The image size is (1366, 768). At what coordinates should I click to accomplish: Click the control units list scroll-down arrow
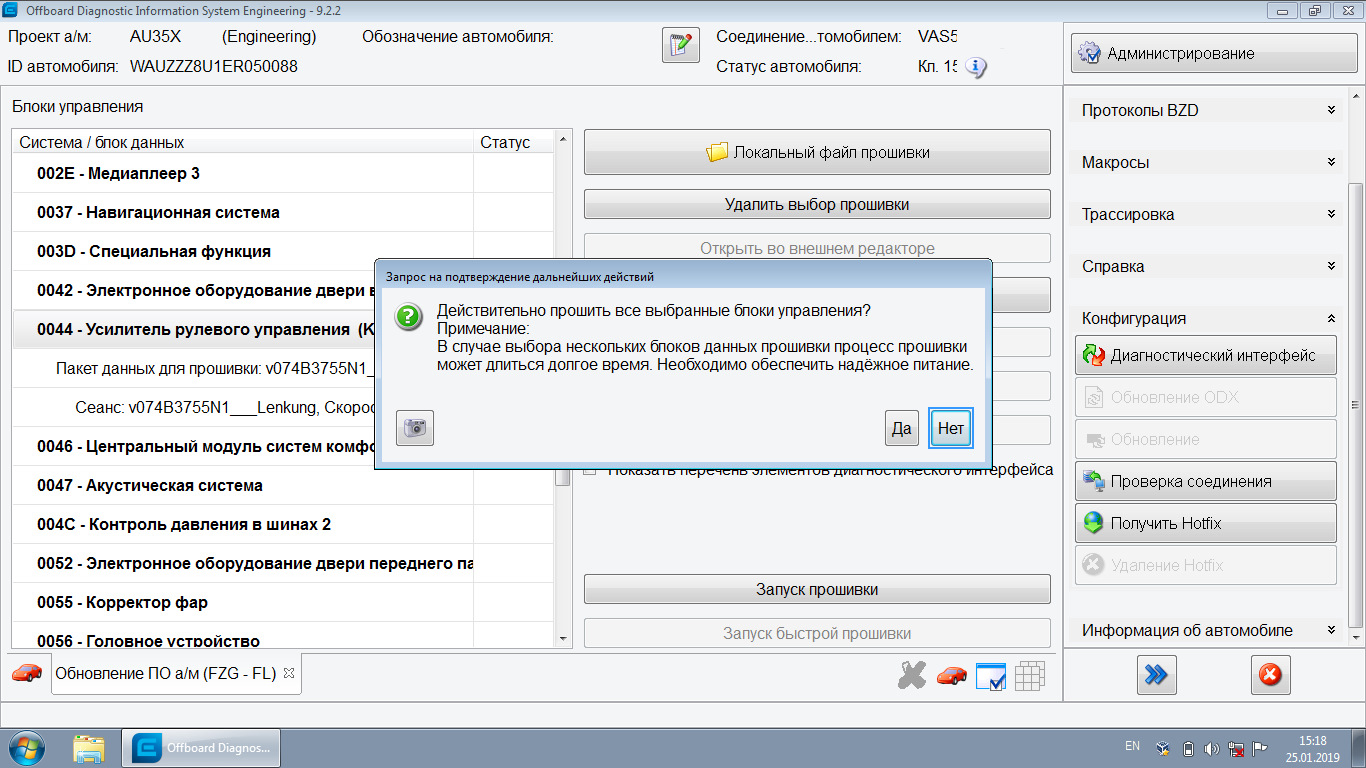click(x=563, y=638)
